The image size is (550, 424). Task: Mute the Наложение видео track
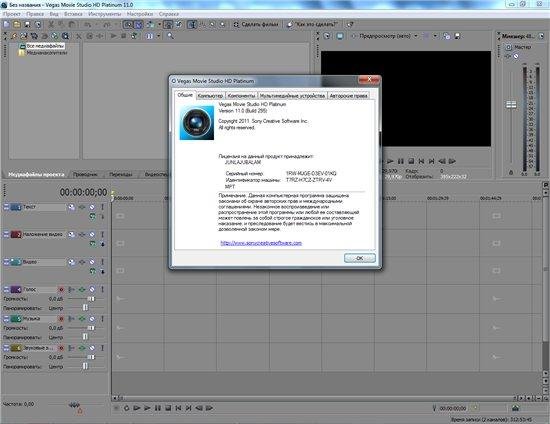[92, 234]
